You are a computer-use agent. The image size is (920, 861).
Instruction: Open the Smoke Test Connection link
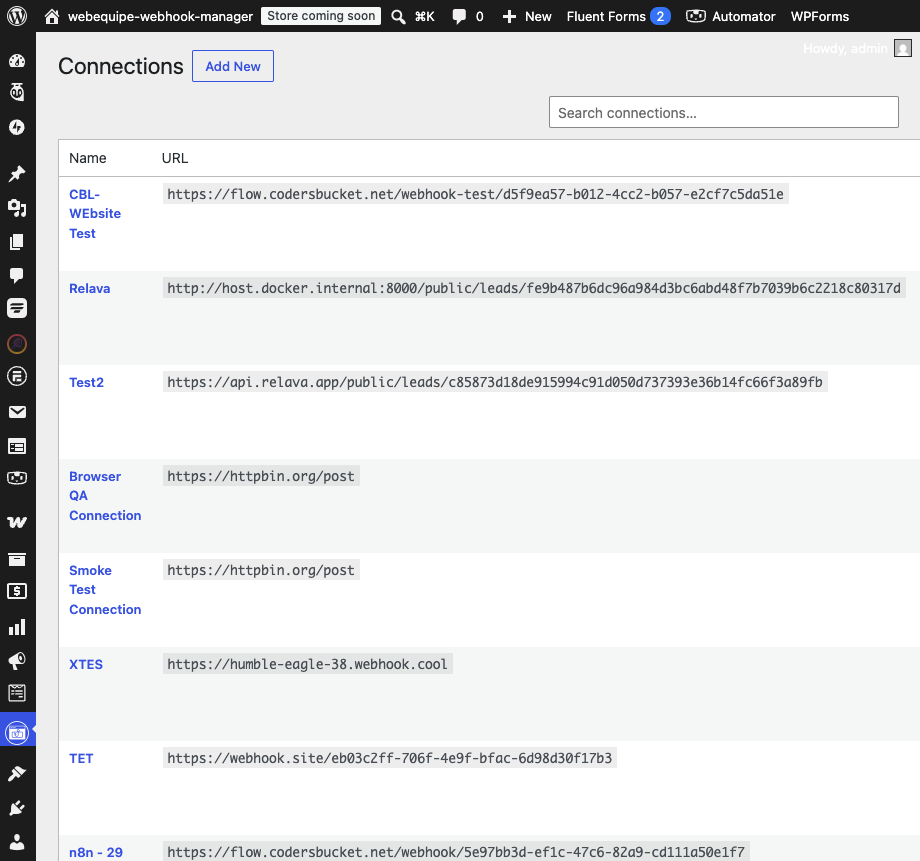pos(105,590)
